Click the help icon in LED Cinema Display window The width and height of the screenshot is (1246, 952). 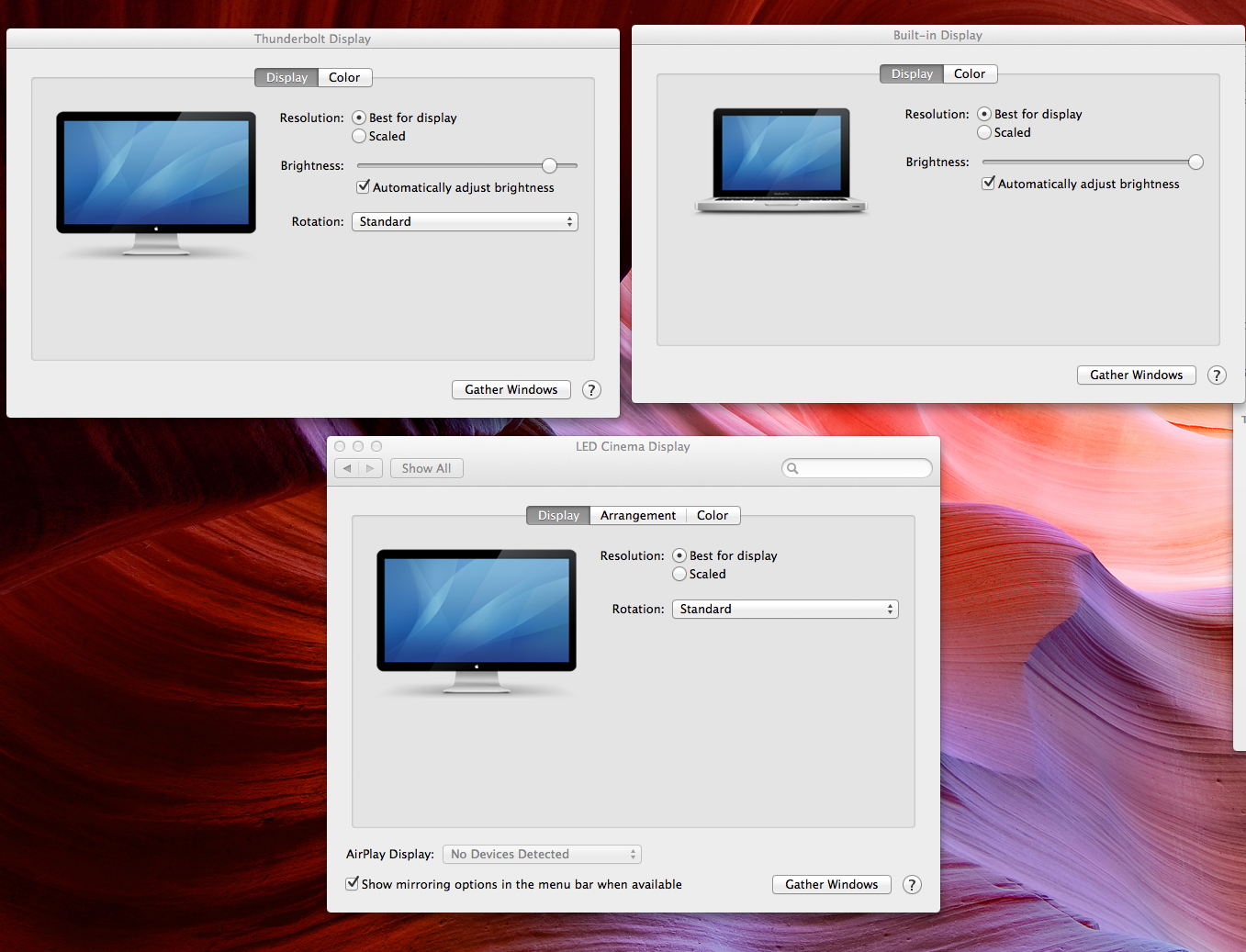[x=912, y=885]
